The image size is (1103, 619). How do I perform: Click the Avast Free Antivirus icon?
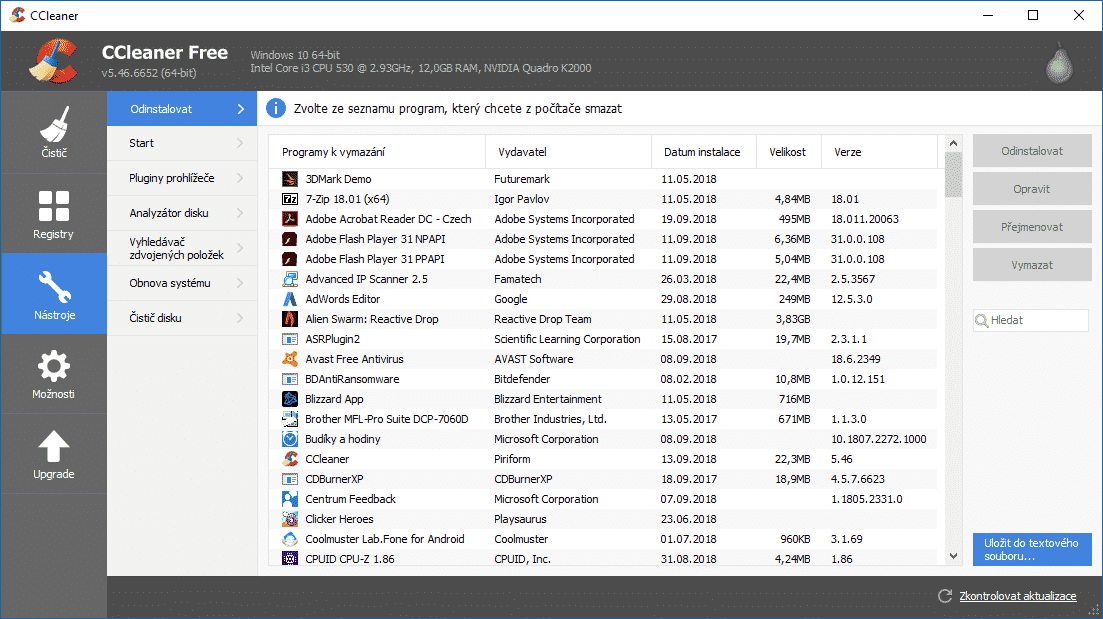pos(290,359)
